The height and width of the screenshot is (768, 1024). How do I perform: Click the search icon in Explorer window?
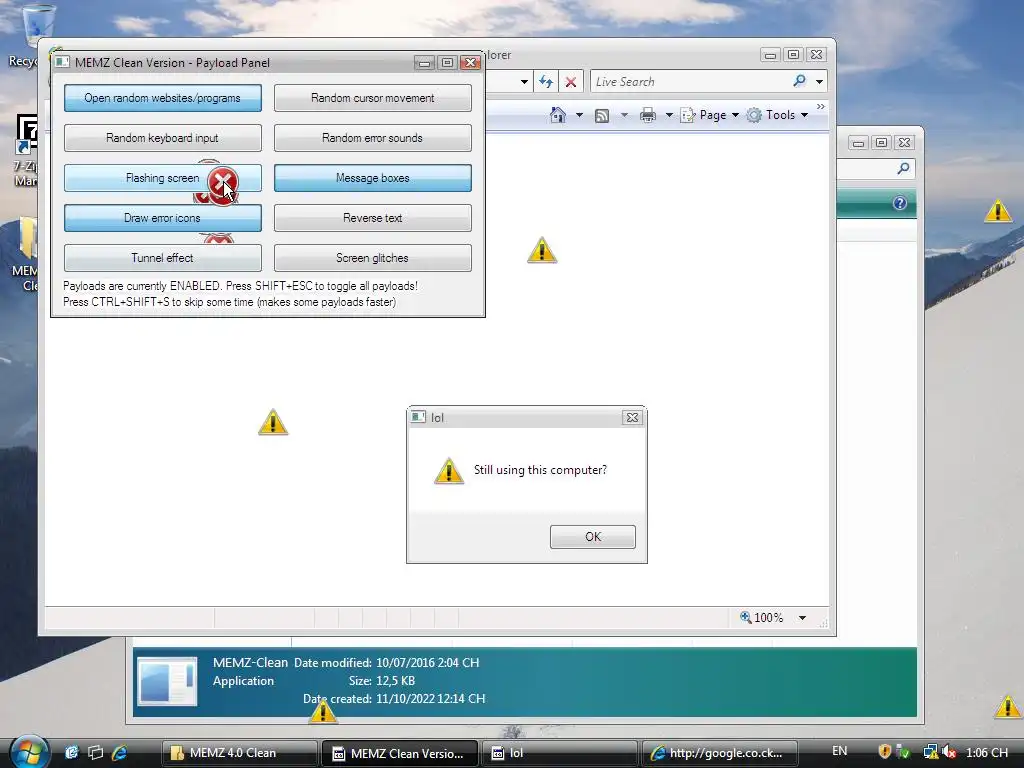(904, 168)
